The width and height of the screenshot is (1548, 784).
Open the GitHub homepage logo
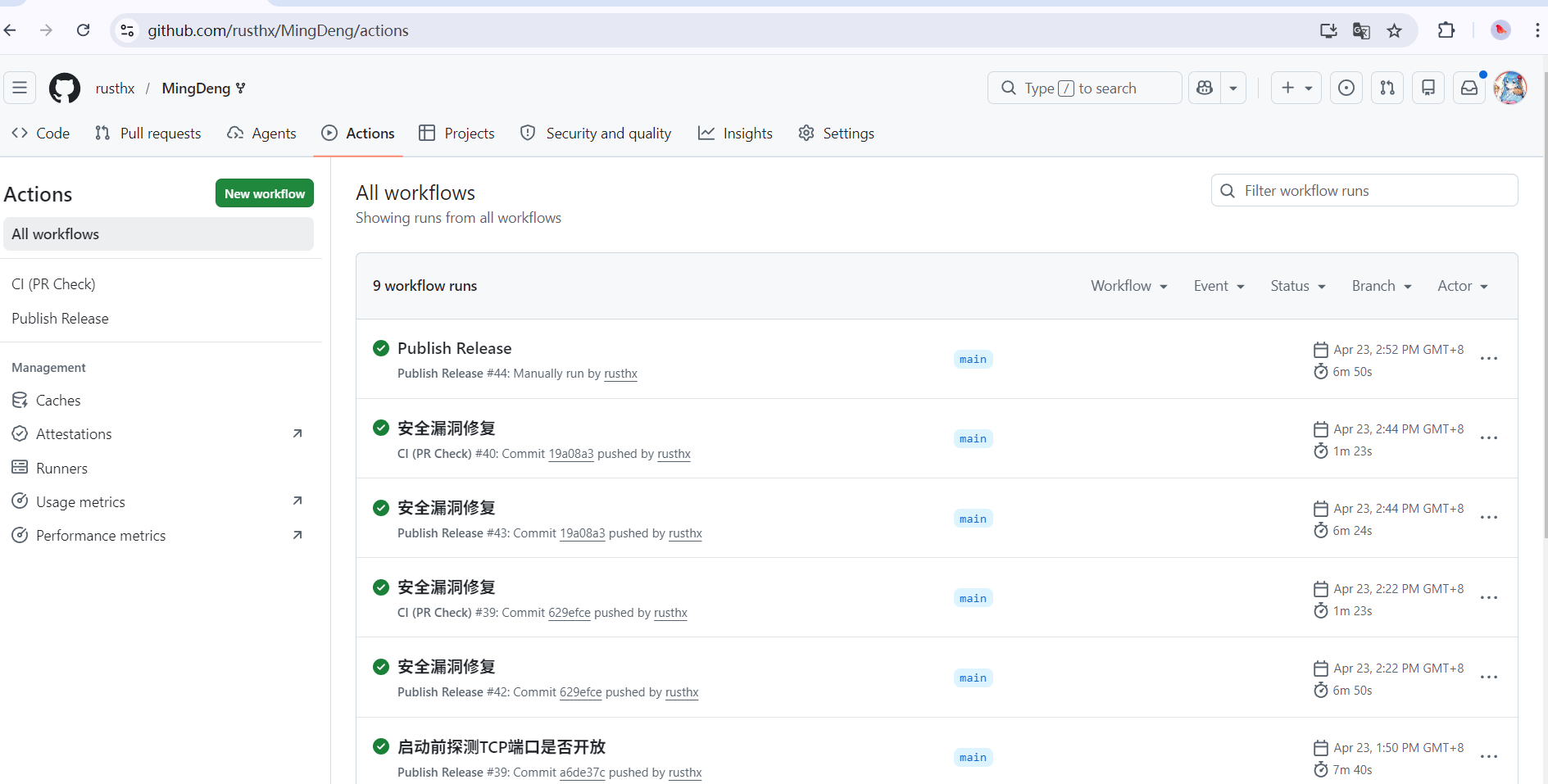click(x=65, y=88)
